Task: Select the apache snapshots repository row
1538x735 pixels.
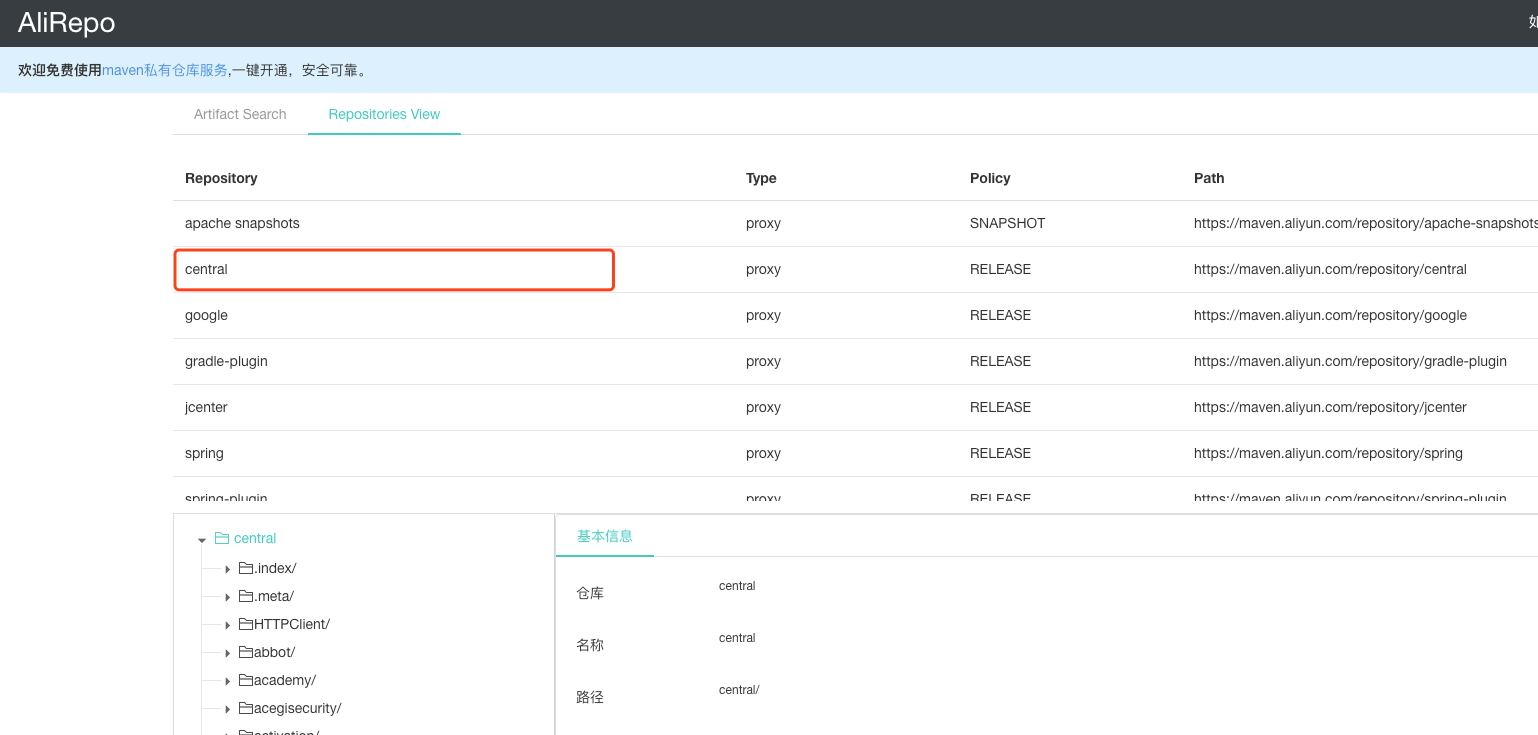Action: (855, 223)
